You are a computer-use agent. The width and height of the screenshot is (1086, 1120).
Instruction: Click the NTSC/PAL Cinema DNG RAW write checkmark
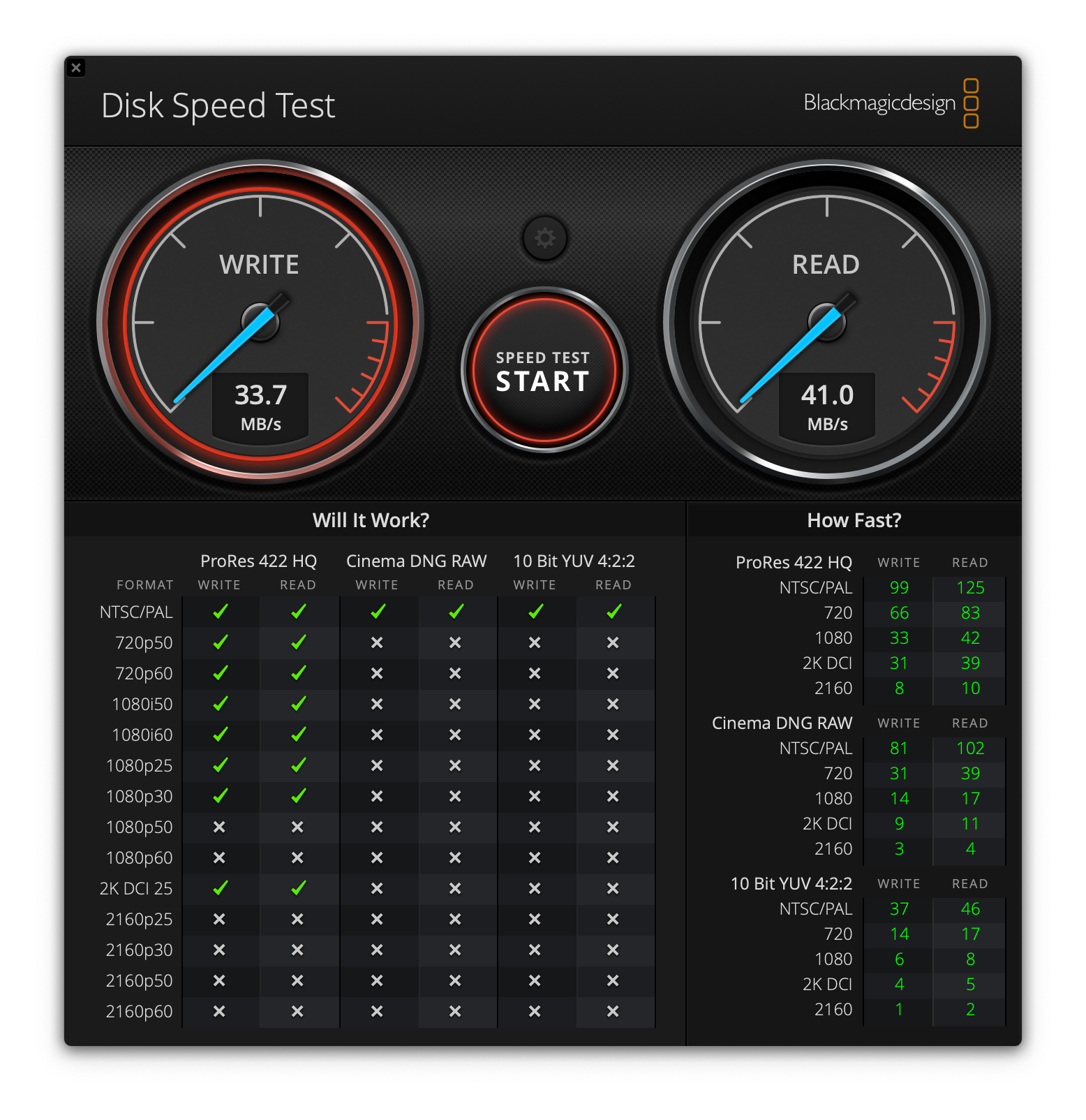click(x=378, y=612)
